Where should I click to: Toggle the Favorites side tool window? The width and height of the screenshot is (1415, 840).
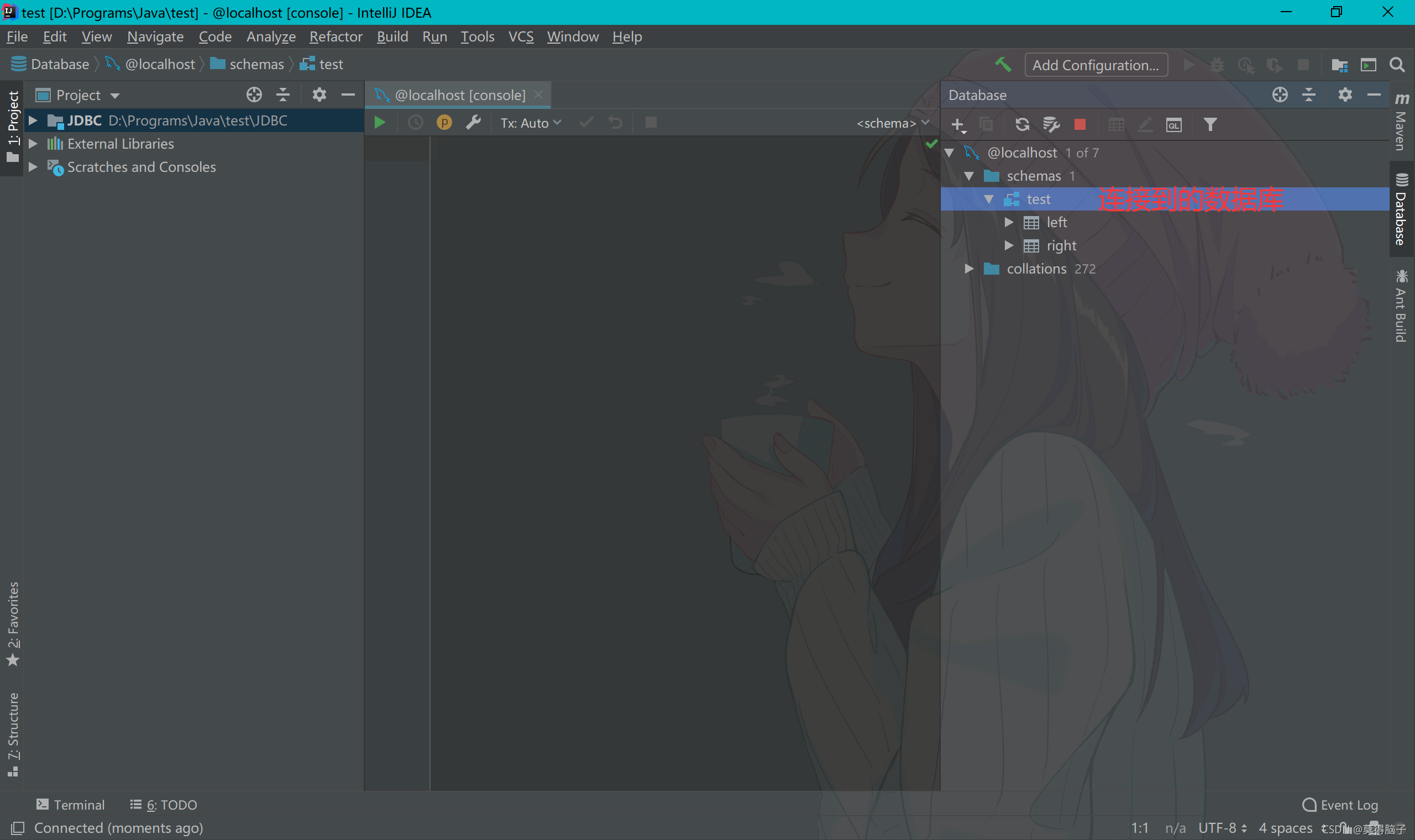point(13,623)
